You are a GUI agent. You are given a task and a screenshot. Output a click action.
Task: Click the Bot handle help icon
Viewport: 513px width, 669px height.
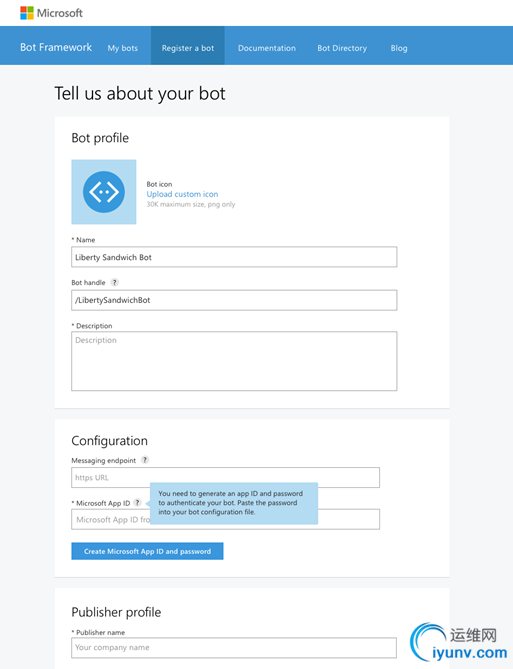click(114, 282)
